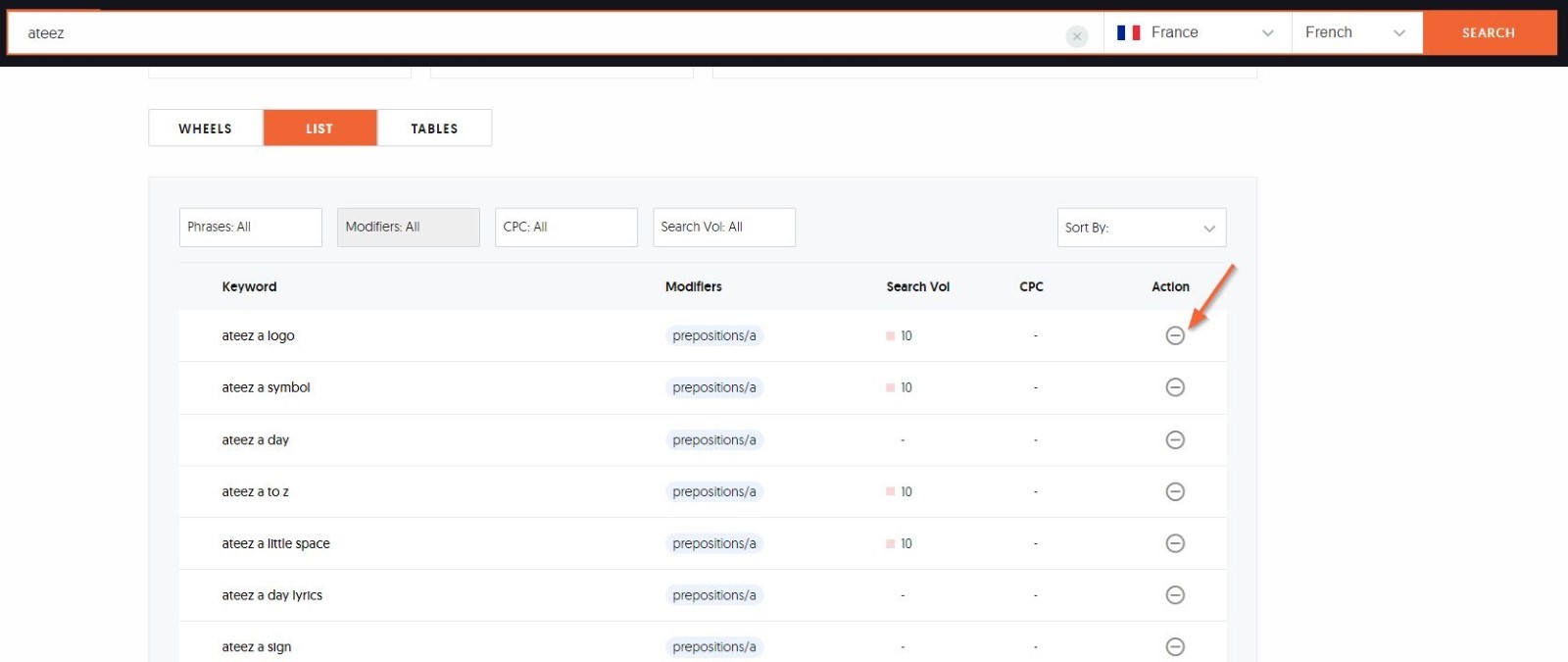Click the 'ateez a day' keyword text
The width and height of the screenshot is (1568, 662).
point(255,439)
